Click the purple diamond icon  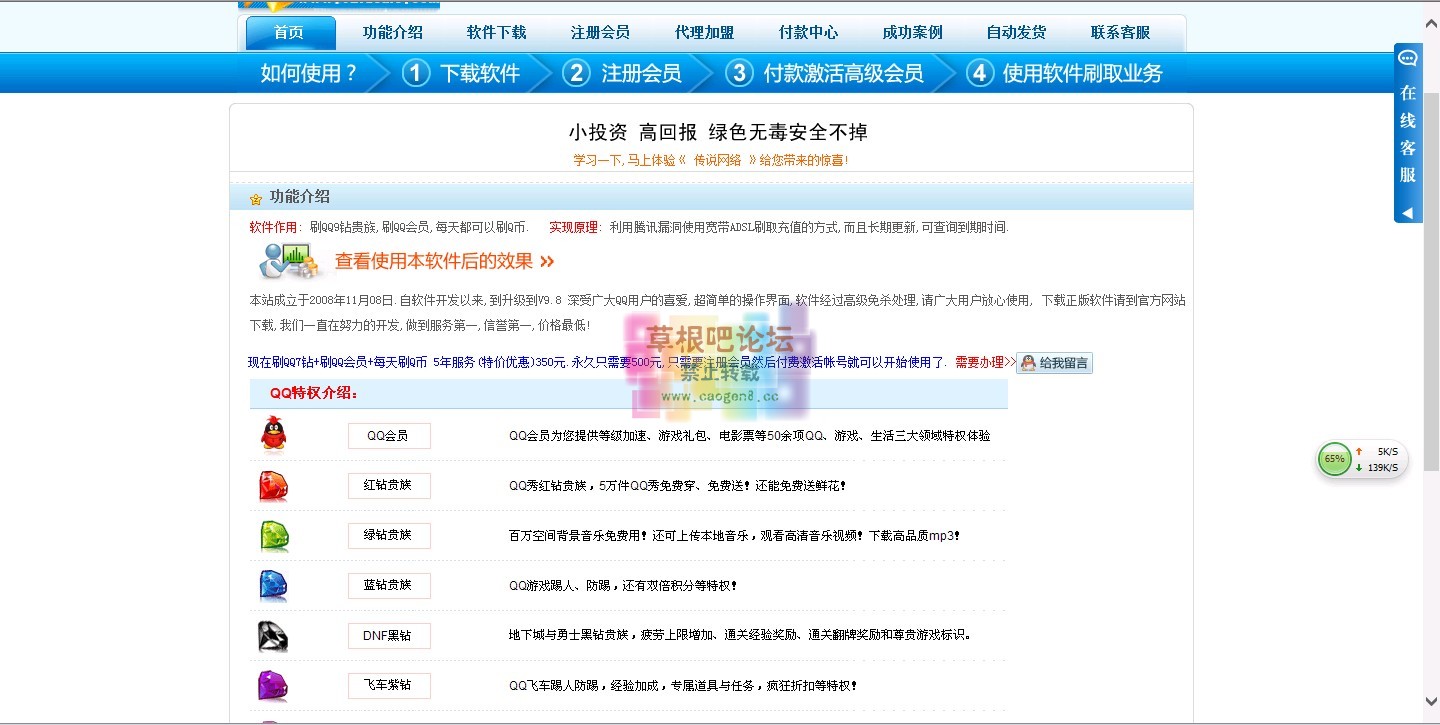pyautogui.click(x=273, y=686)
